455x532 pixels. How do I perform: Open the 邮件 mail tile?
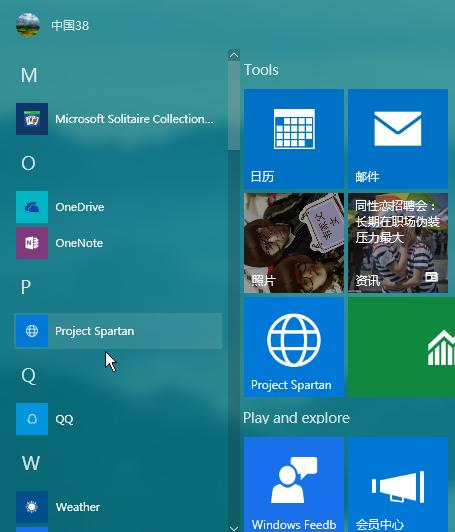pos(398,139)
